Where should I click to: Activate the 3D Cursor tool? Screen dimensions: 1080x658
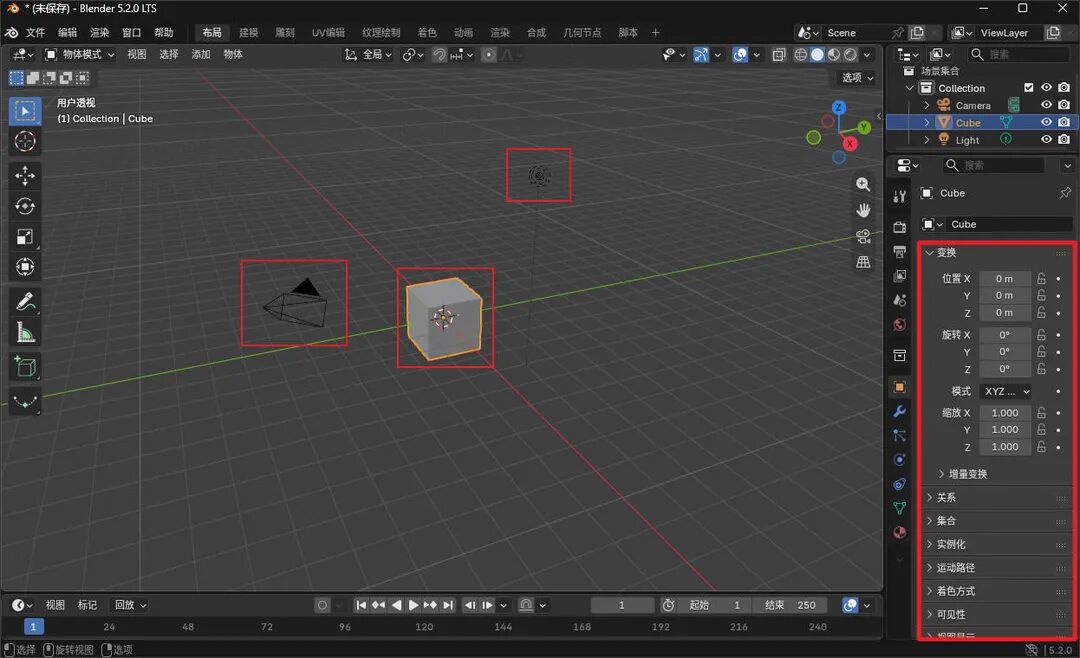click(25, 141)
